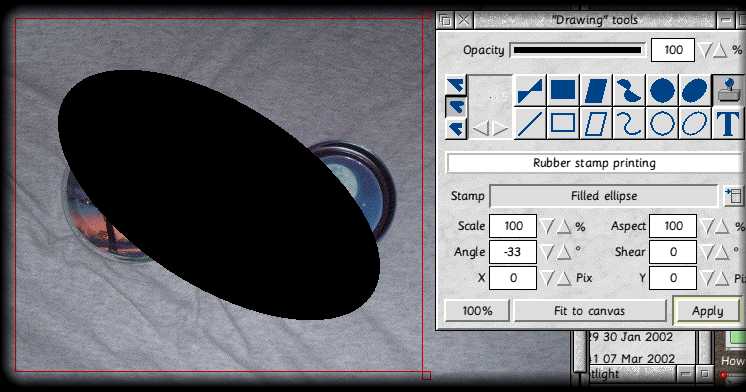Viewport: 746px width, 392px height.
Task: Click the Fit to canvas button
Action: click(589, 311)
